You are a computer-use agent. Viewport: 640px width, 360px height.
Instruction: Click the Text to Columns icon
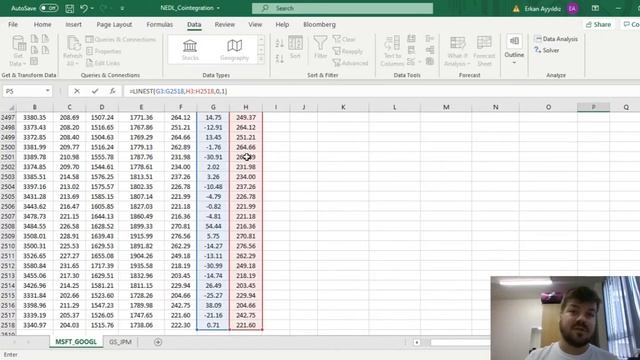(x=392, y=51)
